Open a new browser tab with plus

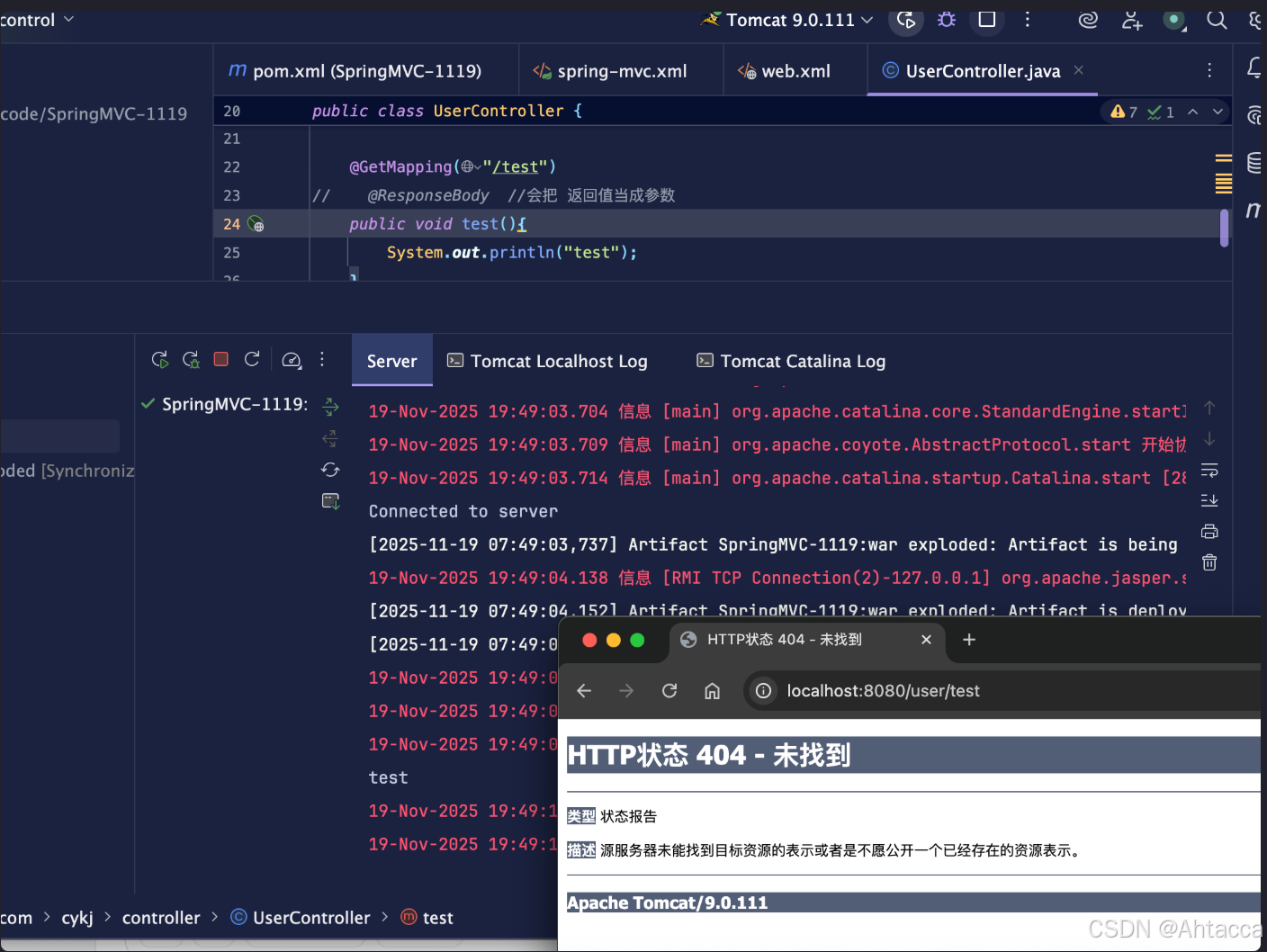[969, 640]
